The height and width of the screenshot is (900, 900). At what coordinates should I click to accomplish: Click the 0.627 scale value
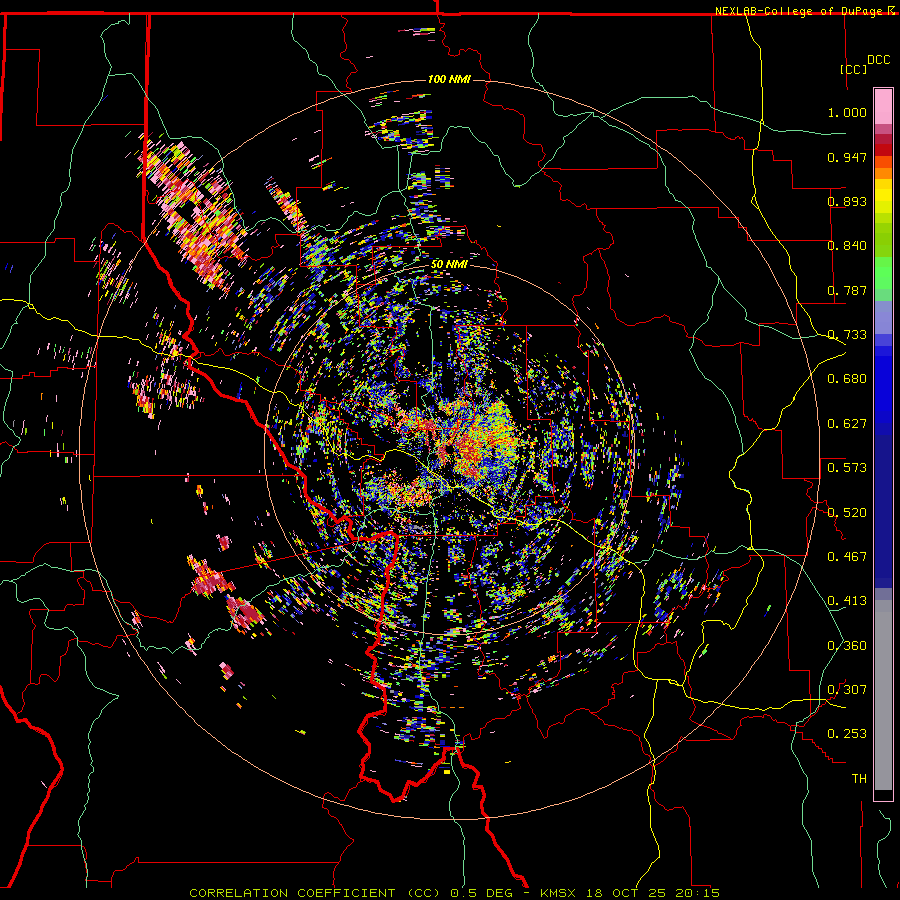coord(847,424)
